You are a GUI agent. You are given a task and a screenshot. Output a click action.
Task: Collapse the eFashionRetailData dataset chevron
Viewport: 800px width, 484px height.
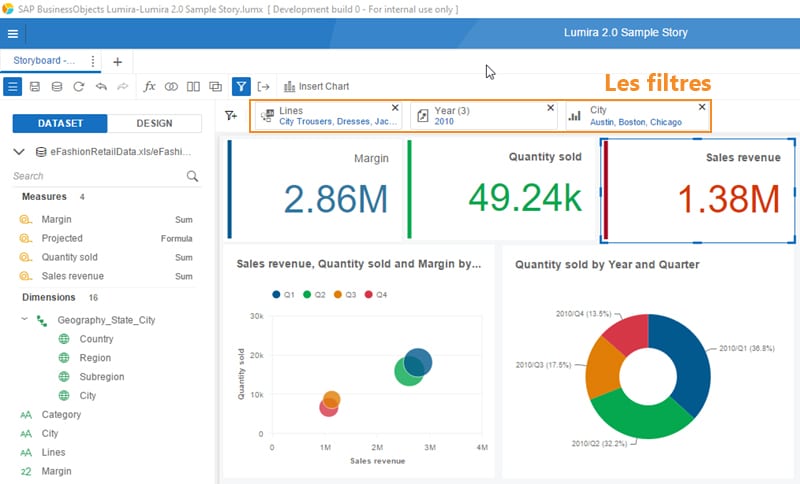(19, 152)
